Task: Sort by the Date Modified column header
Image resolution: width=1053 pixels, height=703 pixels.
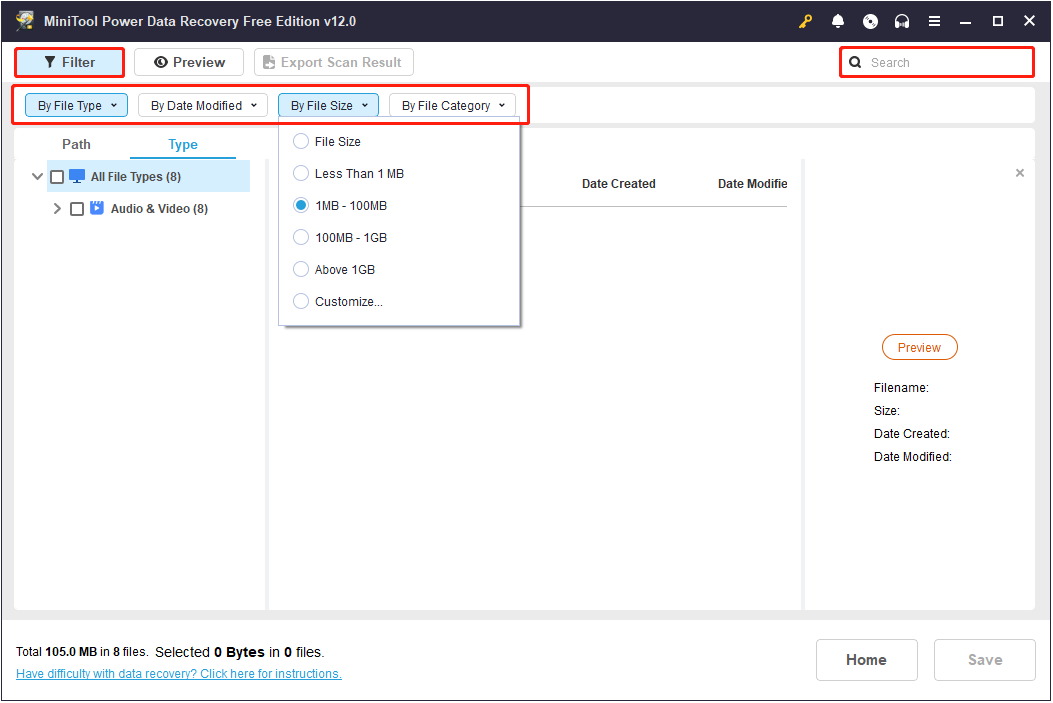Action: coord(752,184)
